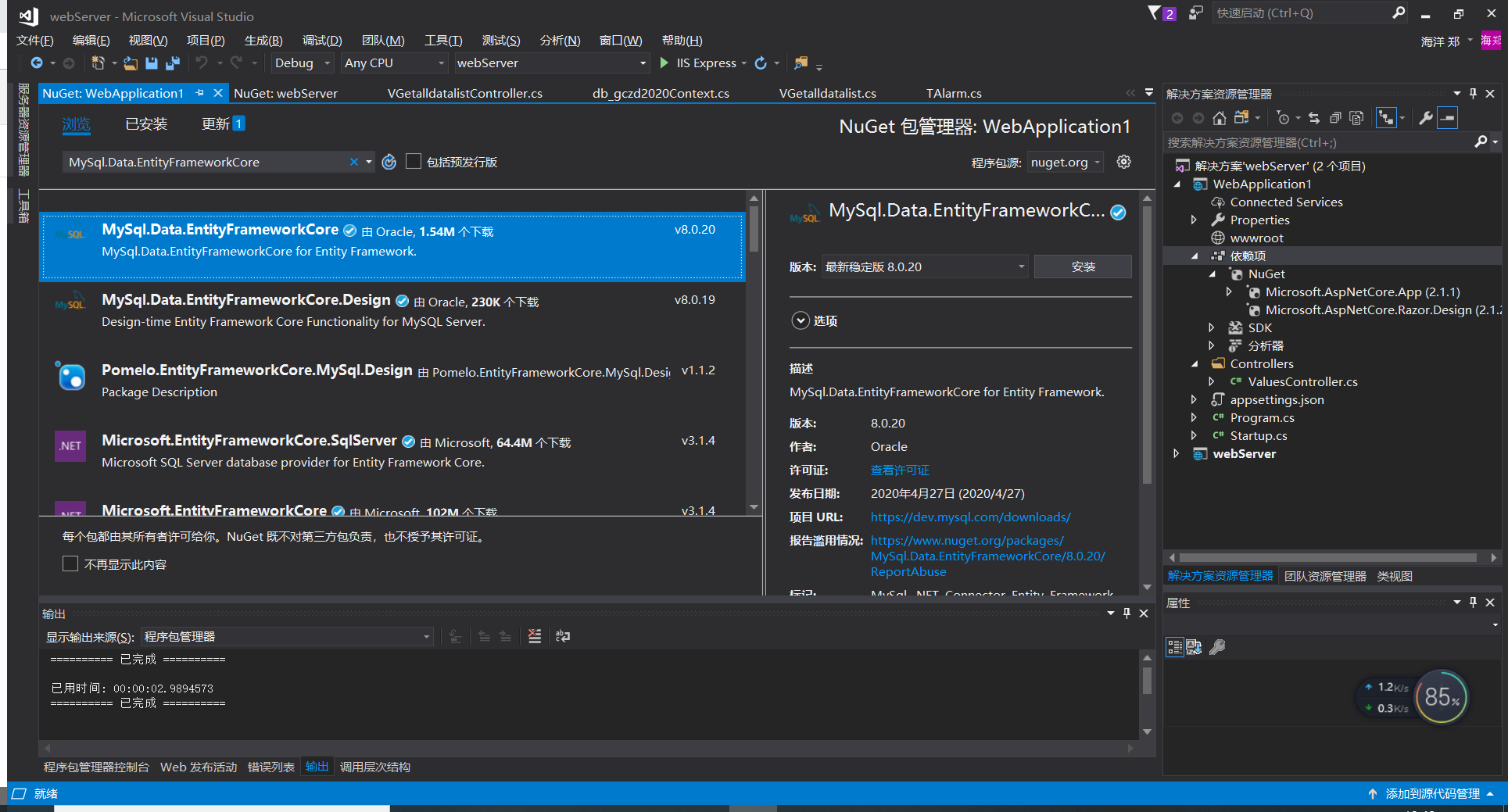The height and width of the screenshot is (812, 1508).
Task: Open the VGetalldatalistController.cs tab
Action: pos(465,94)
